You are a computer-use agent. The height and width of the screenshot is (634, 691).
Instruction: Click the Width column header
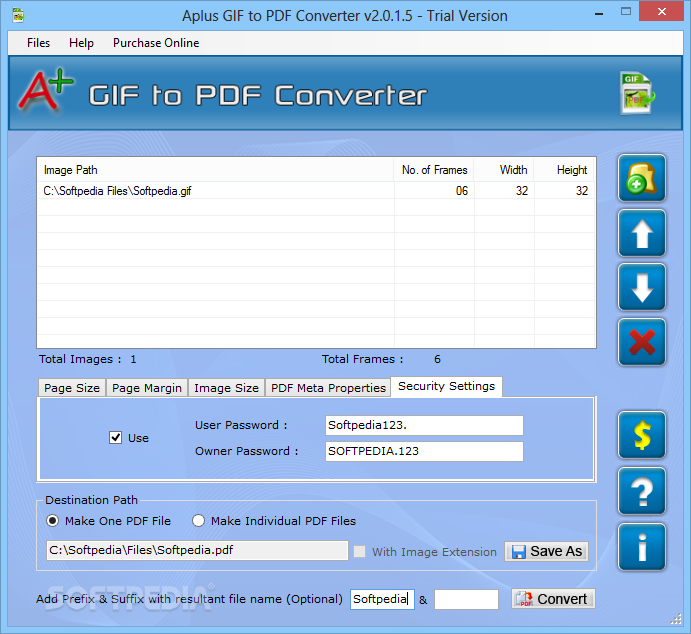point(504,170)
